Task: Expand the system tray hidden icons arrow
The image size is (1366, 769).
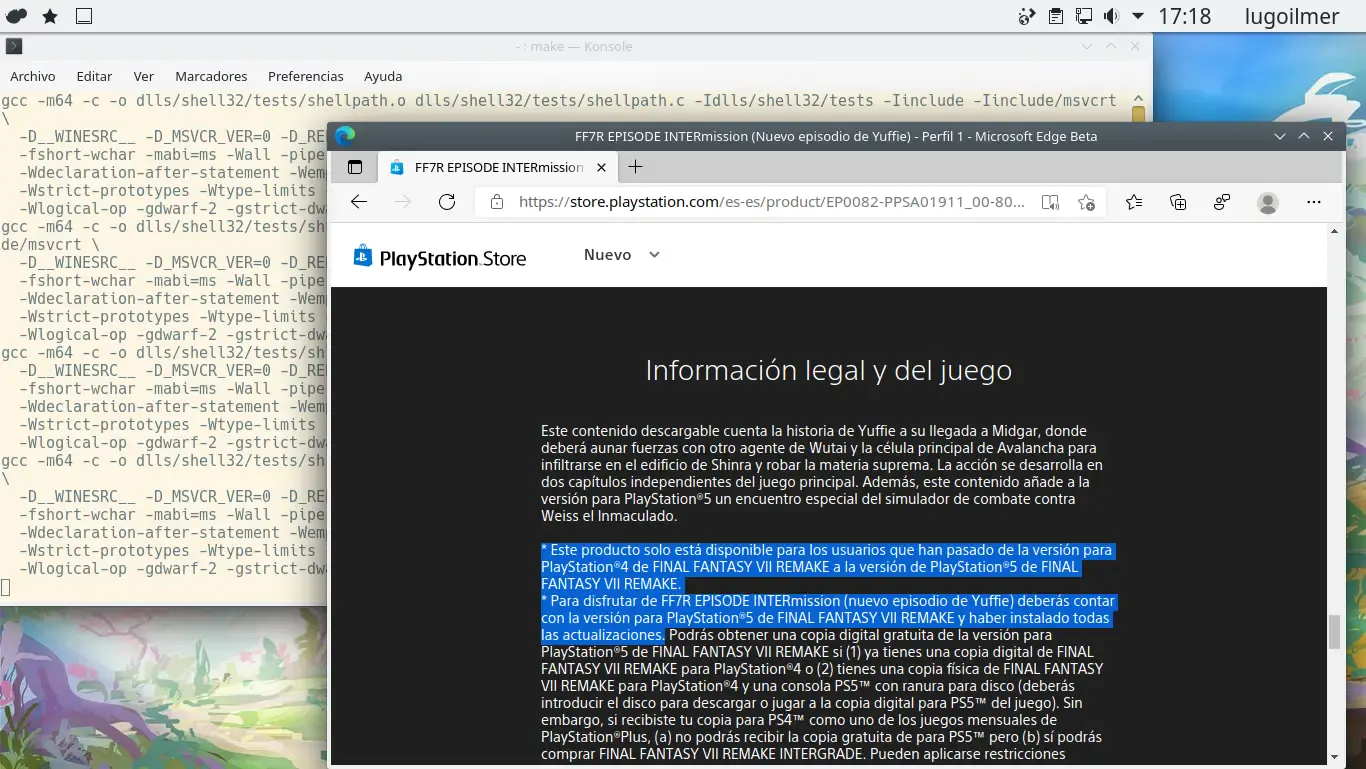Action: coord(1138,16)
